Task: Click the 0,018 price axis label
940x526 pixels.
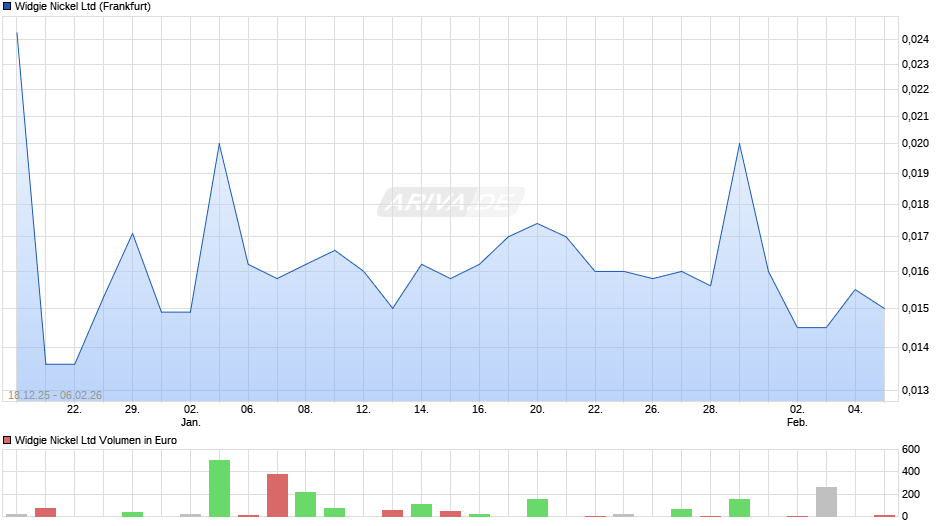Action: click(x=915, y=205)
